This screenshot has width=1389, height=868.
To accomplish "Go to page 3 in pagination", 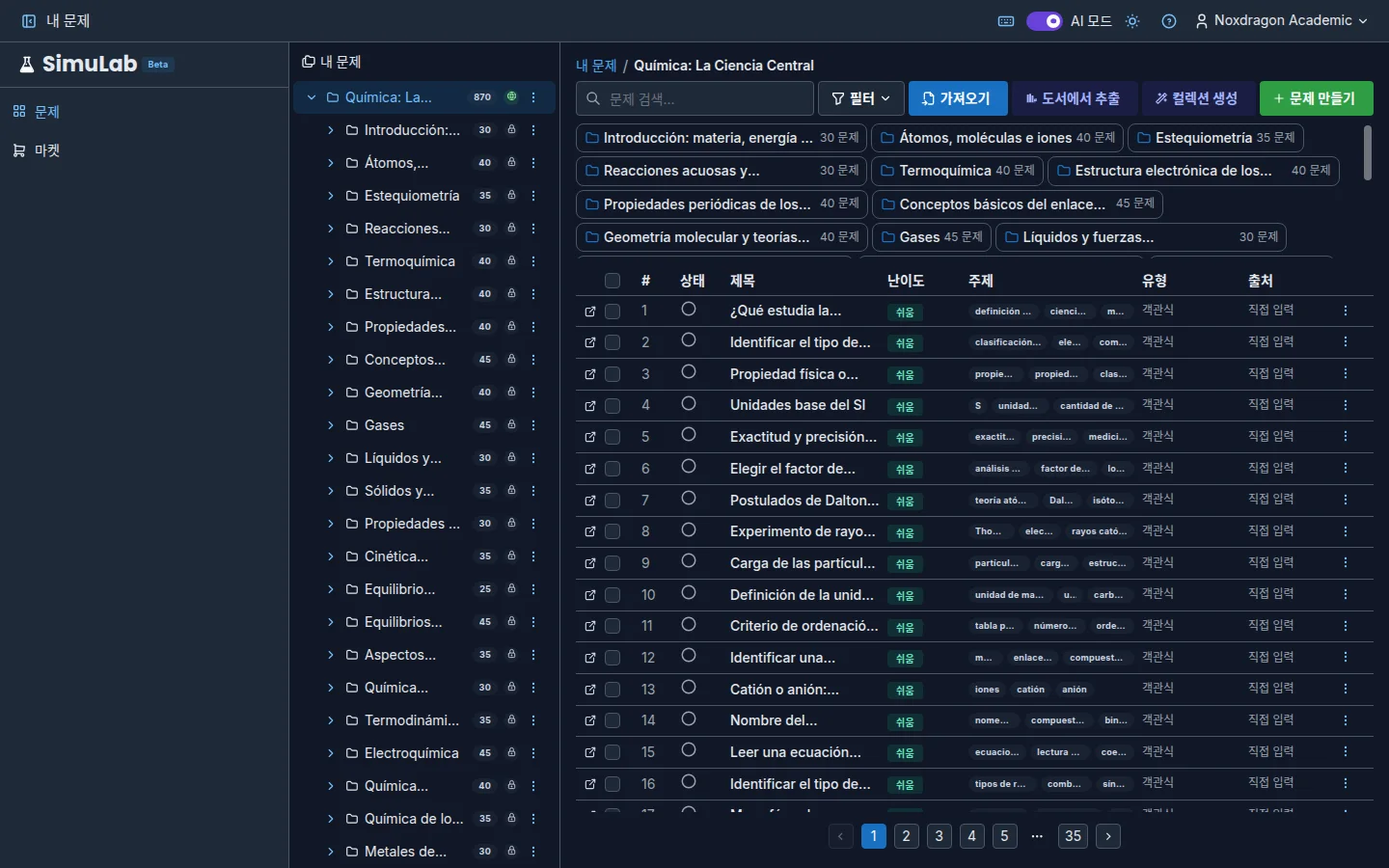I will coord(940,836).
